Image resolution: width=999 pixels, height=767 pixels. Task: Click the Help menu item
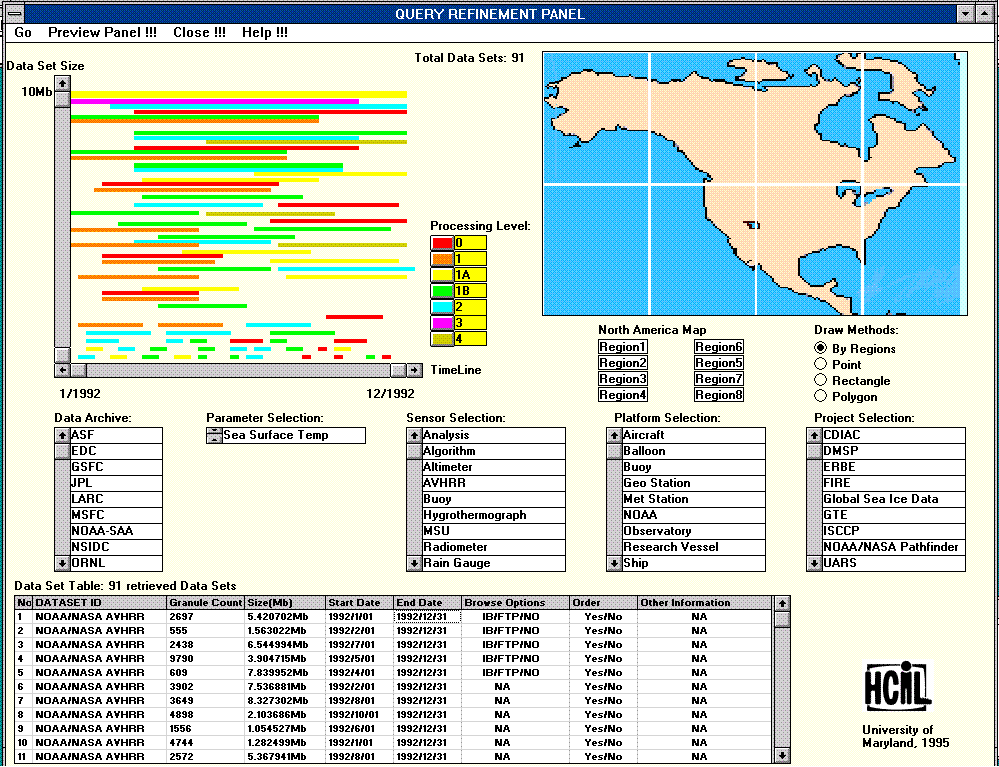[264, 32]
